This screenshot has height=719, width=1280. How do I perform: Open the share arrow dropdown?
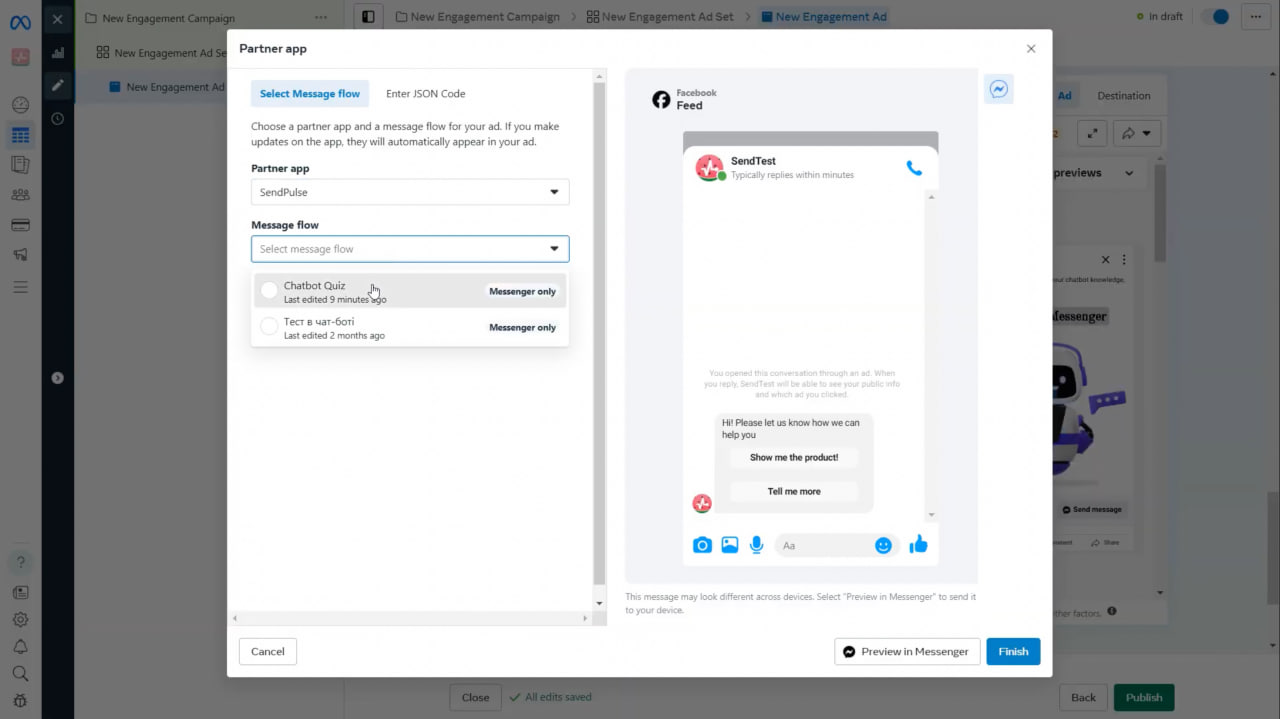click(1136, 133)
